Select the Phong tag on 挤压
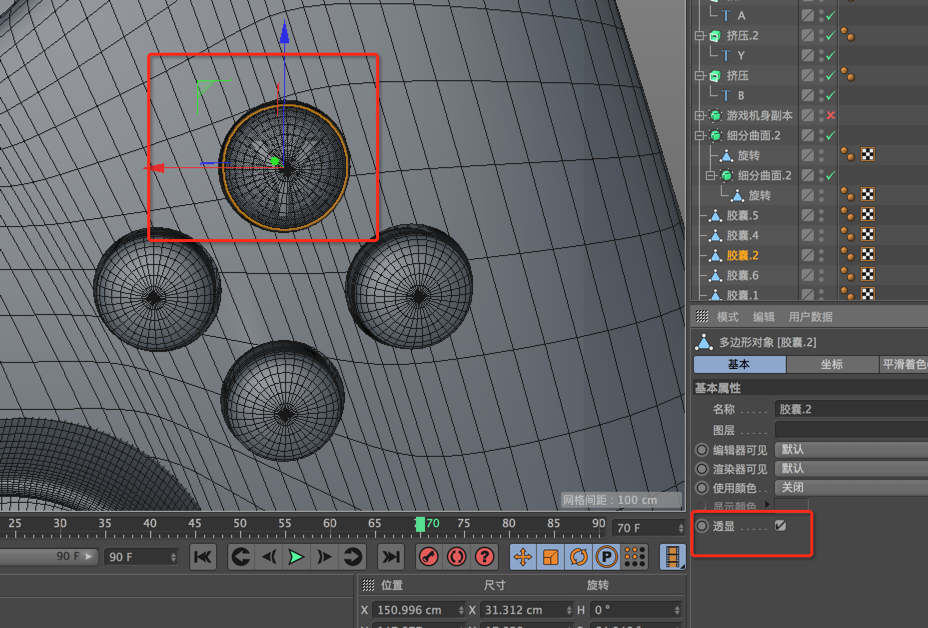Viewport: 928px width, 628px height. coord(848,75)
